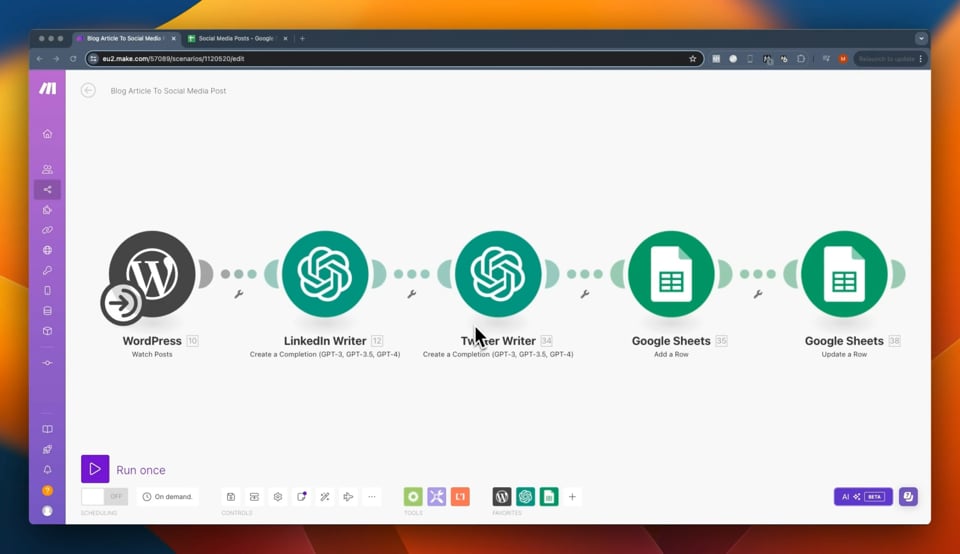Screen dimensions: 960x554
Task: Open Connections link icon in sidebar
Action: (47, 230)
